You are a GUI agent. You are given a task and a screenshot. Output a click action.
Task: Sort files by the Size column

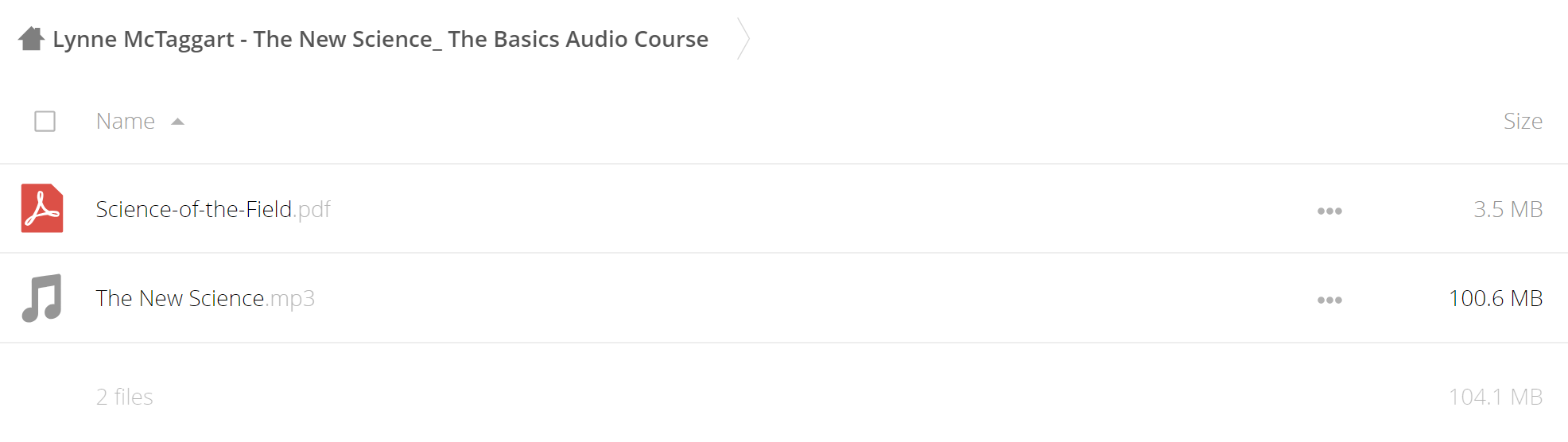click(x=1523, y=121)
